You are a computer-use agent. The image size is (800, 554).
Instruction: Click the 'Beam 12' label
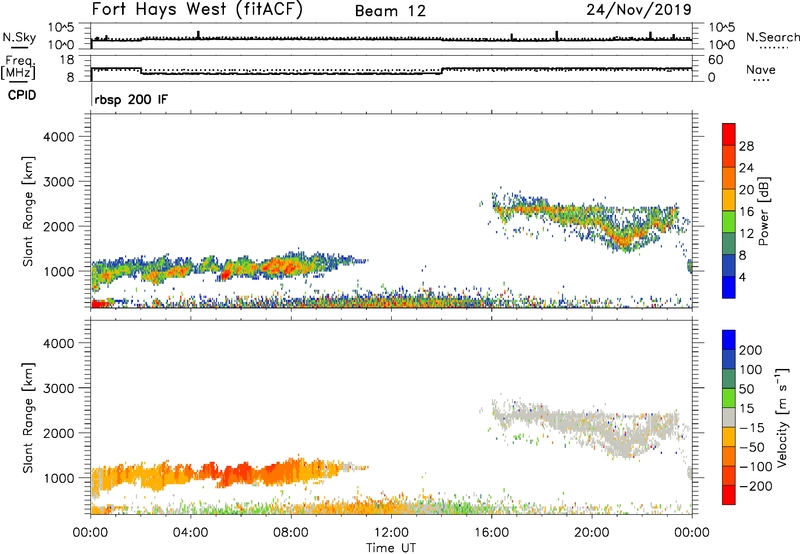coord(390,11)
